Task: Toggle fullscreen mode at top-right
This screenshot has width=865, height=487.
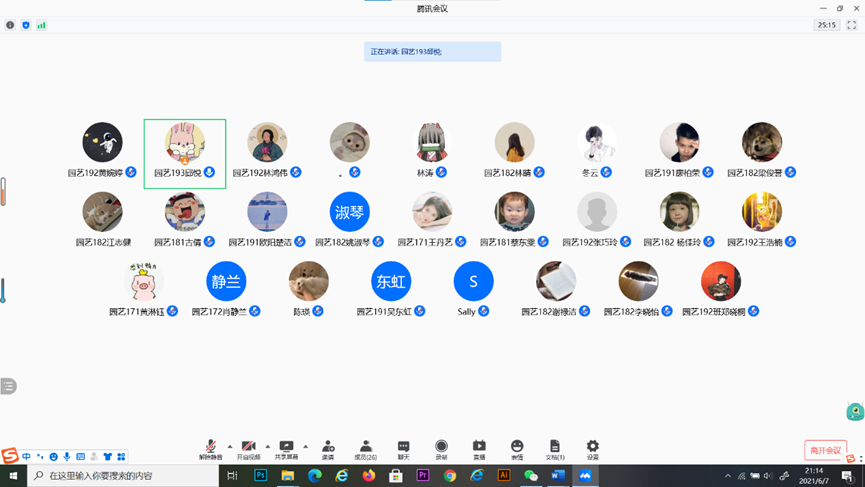Action: point(852,25)
